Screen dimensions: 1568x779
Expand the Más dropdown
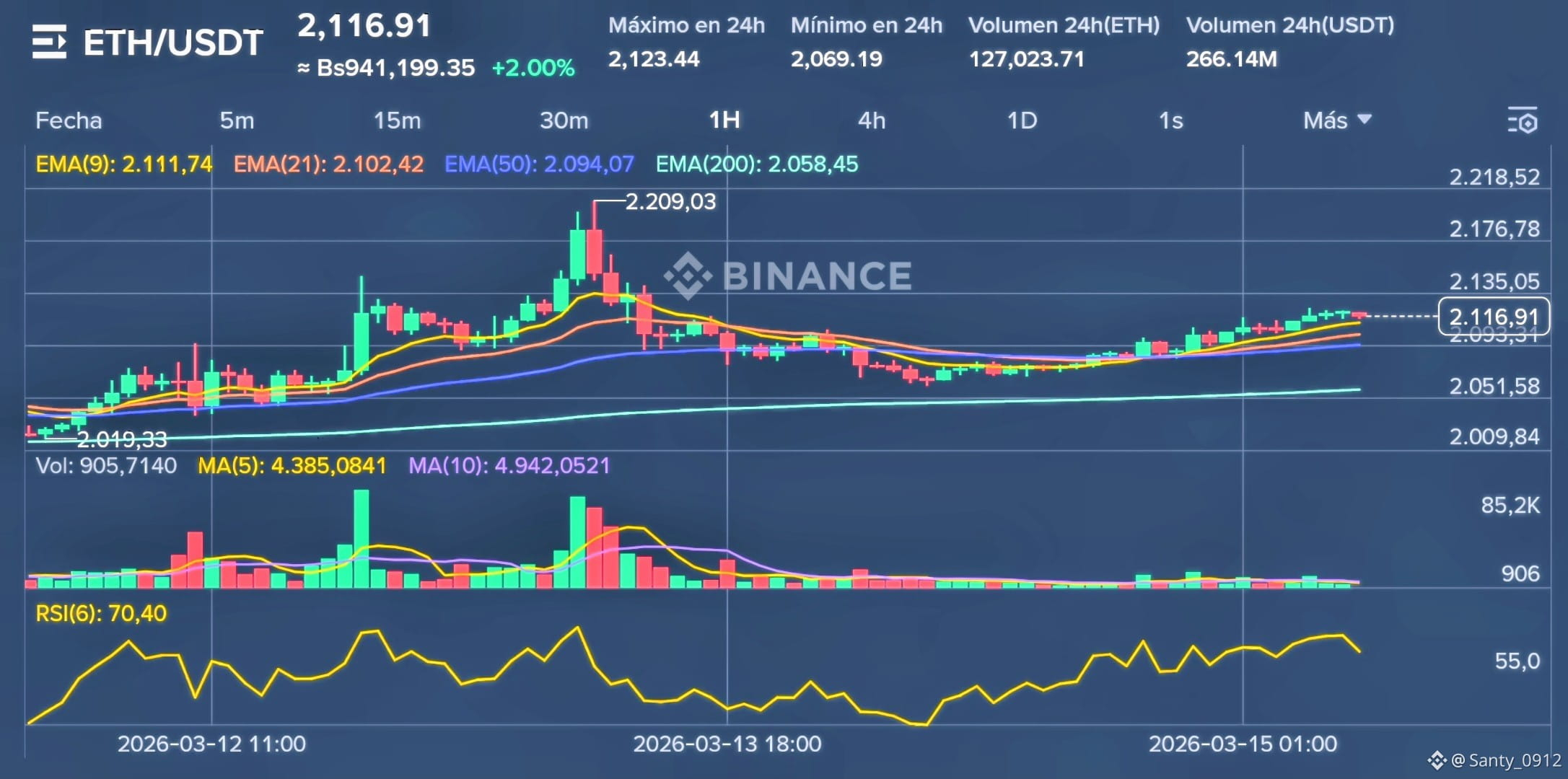tap(1336, 120)
